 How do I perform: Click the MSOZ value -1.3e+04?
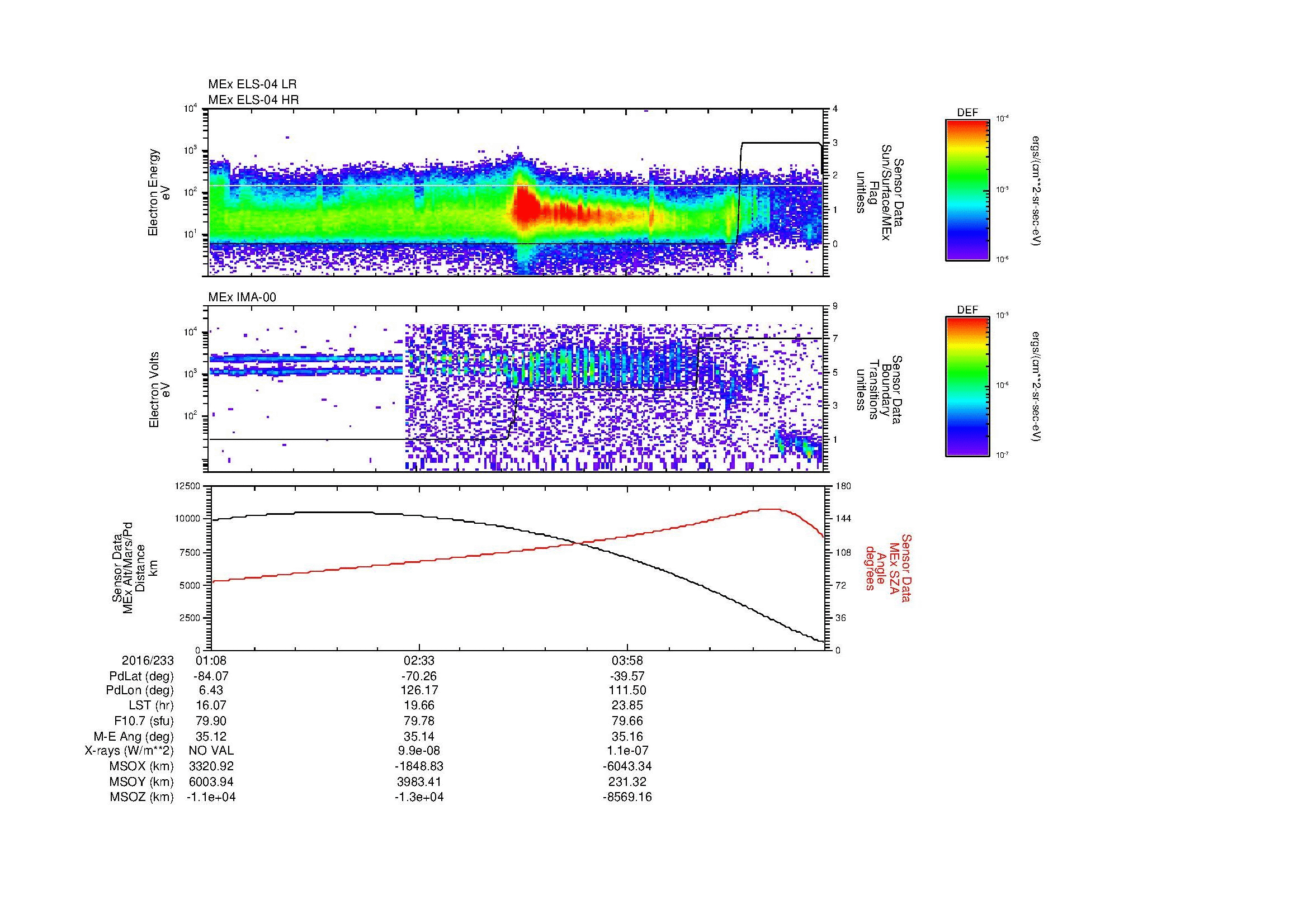click(419, 797)
